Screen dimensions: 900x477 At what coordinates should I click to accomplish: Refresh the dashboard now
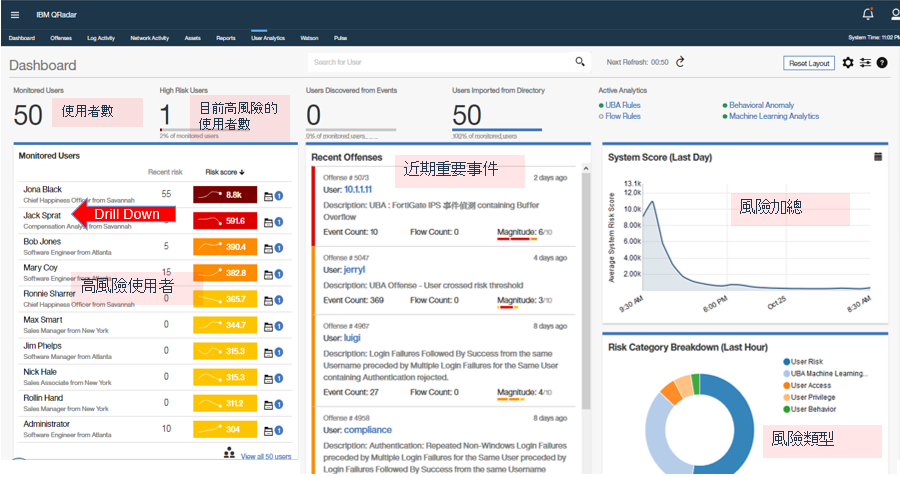tap(680, 62)
